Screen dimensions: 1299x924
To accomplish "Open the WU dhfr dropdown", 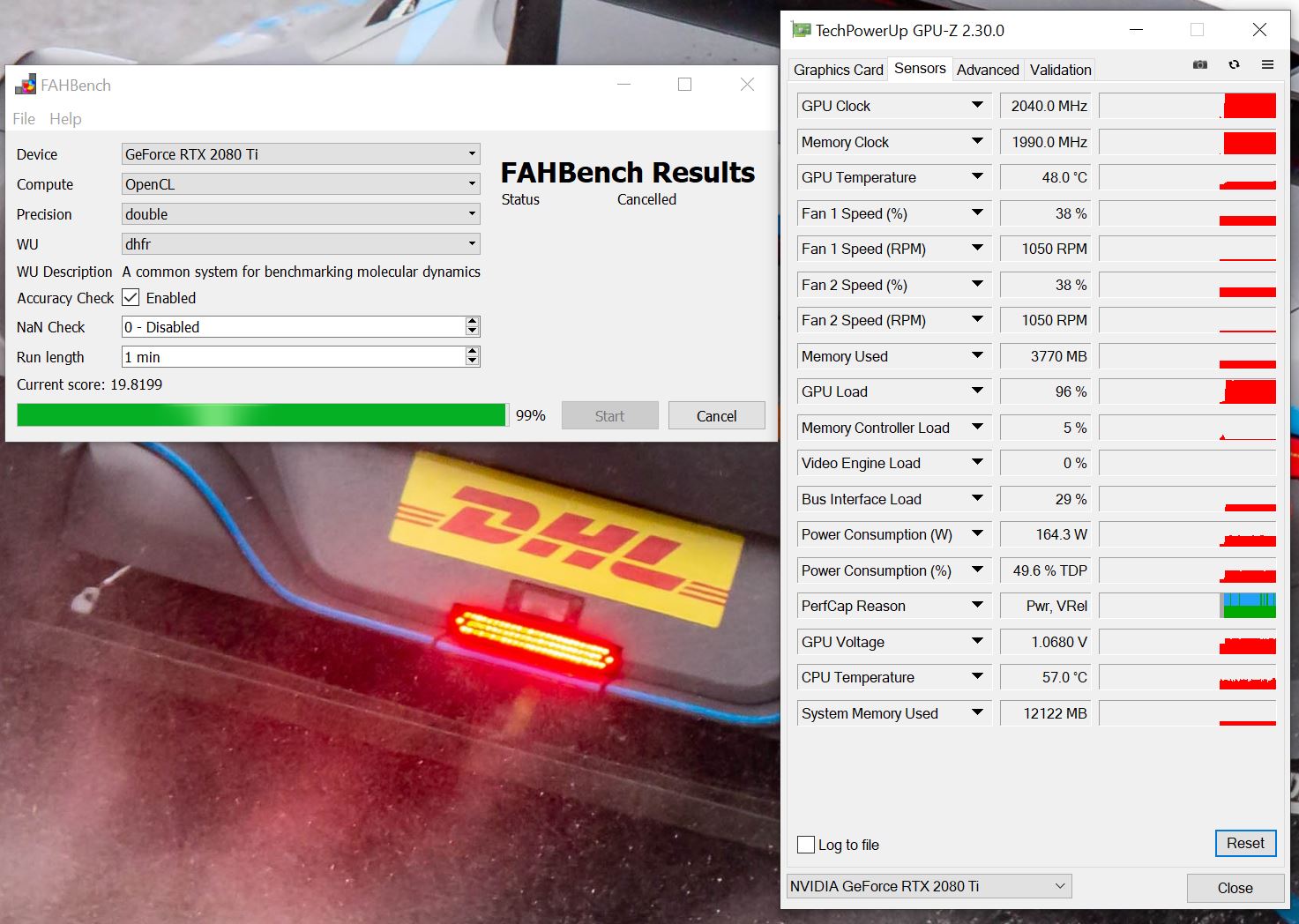I will tap(301, 244).
